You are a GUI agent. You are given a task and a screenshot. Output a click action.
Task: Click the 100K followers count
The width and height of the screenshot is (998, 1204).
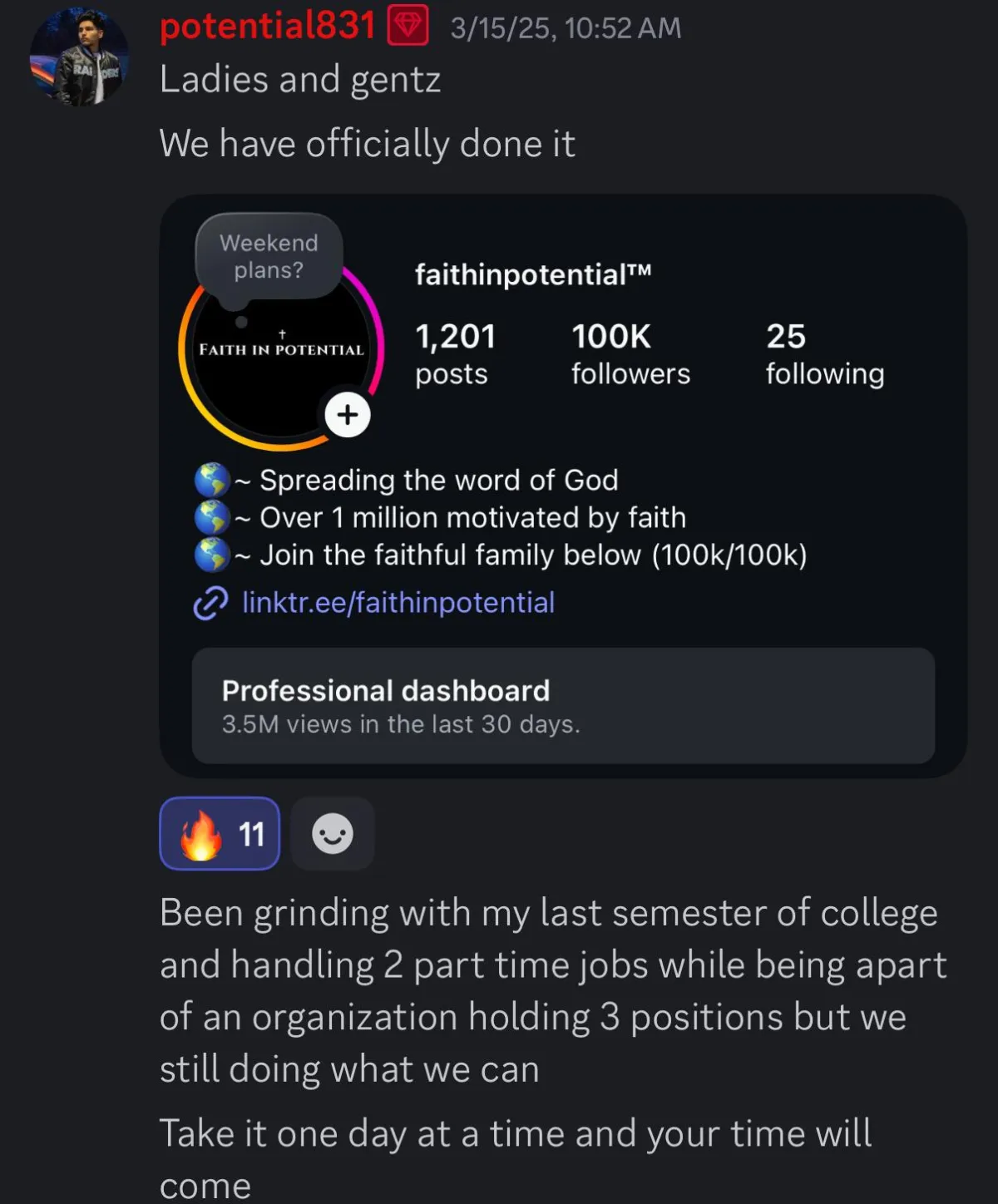tap(630, 355)
